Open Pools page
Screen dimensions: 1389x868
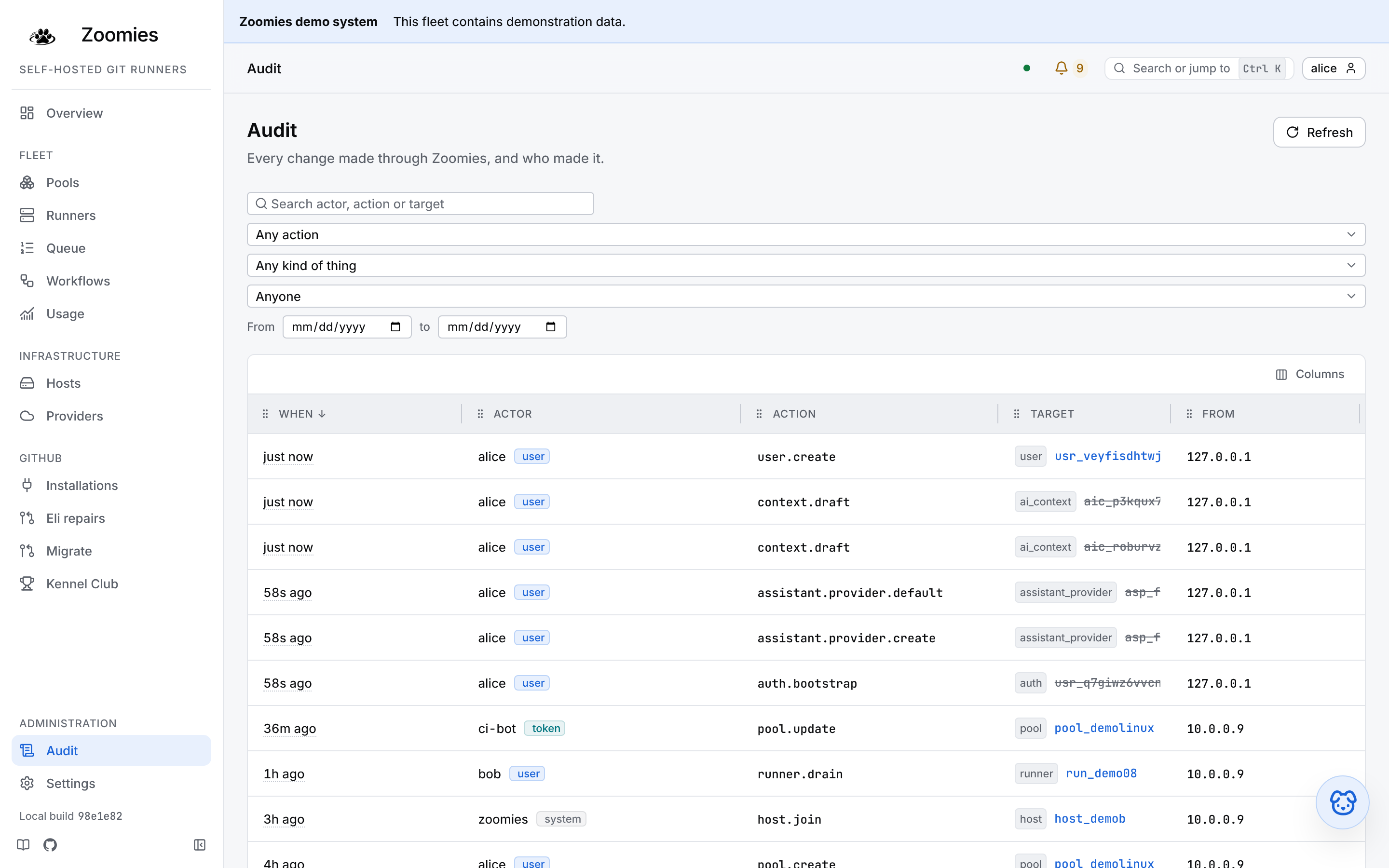[x=111, y=183]
